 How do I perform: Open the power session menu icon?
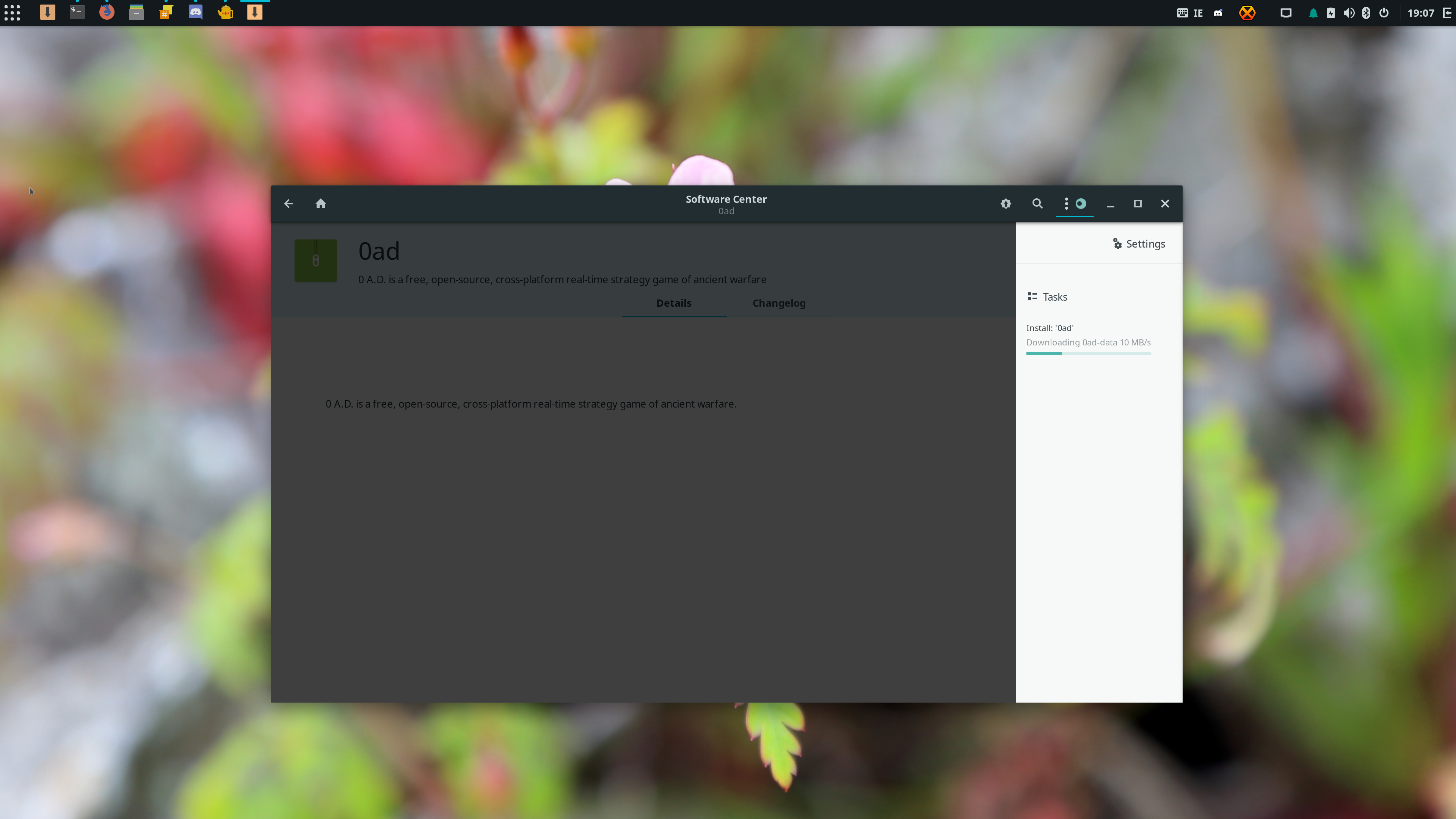(x=1384, y=13)
